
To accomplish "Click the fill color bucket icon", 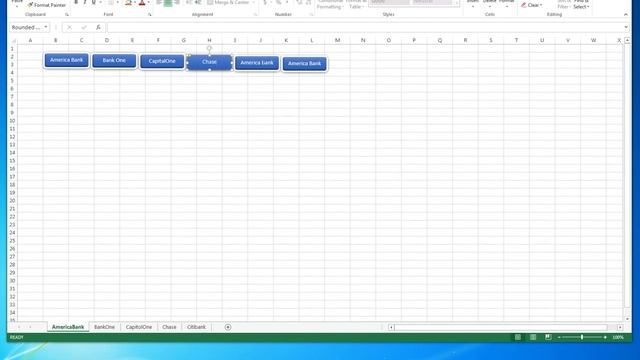I will point(128,2).
